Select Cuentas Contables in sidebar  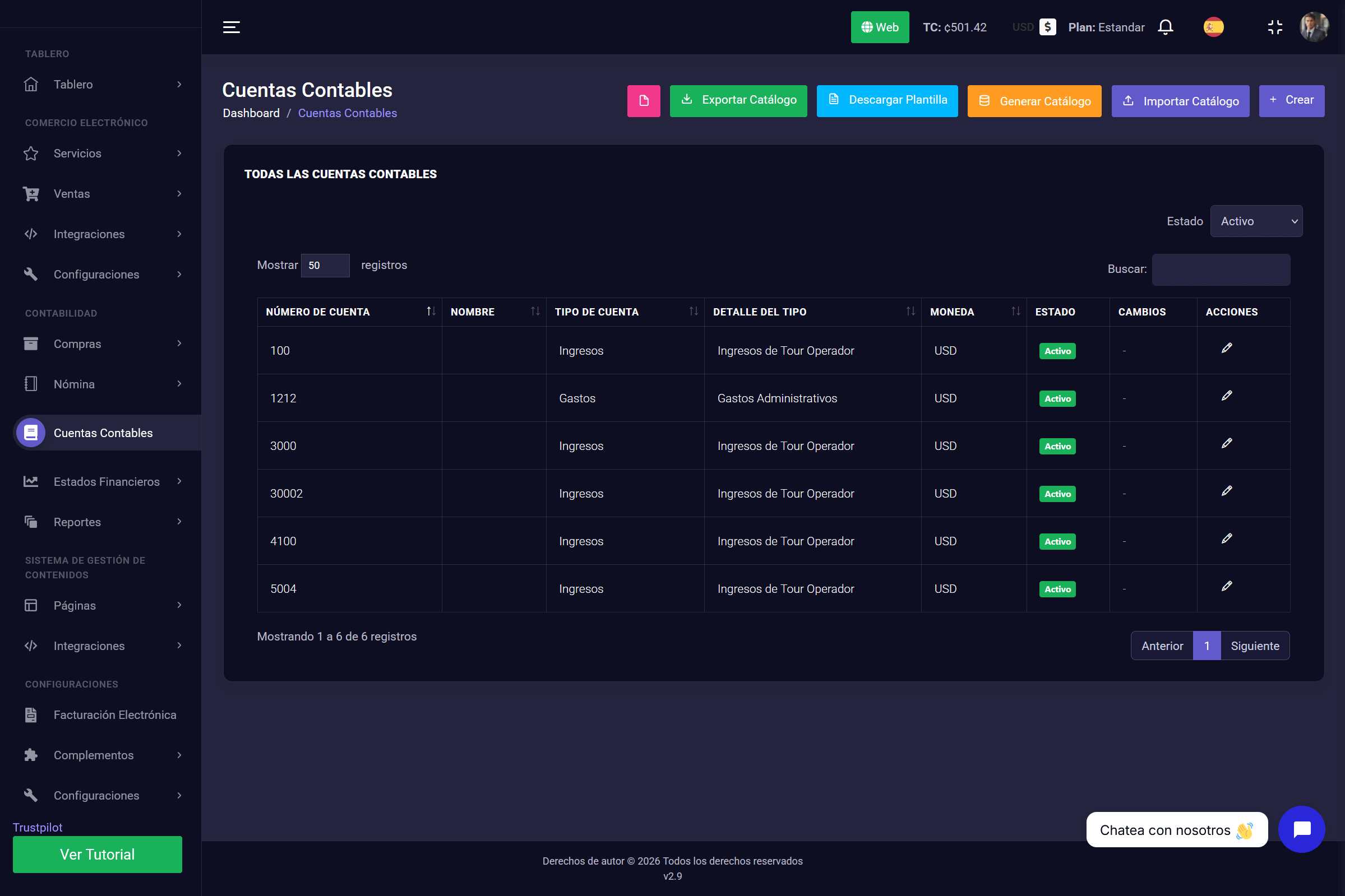click(x=103, y=433)
